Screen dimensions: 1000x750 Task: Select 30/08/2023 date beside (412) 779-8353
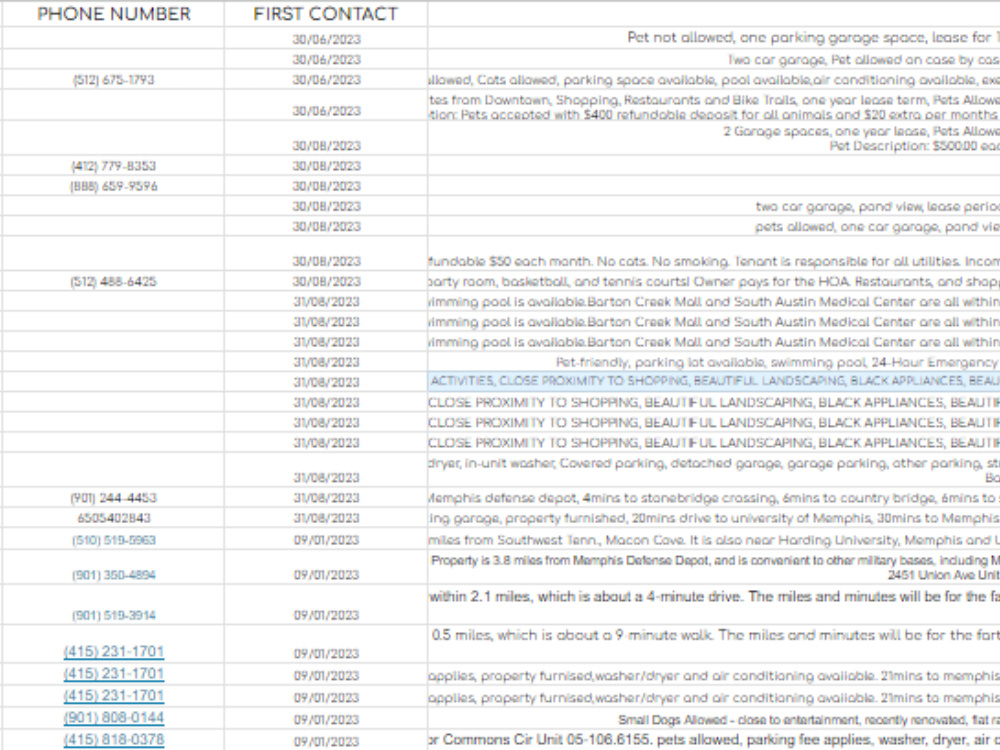(327, 166)
